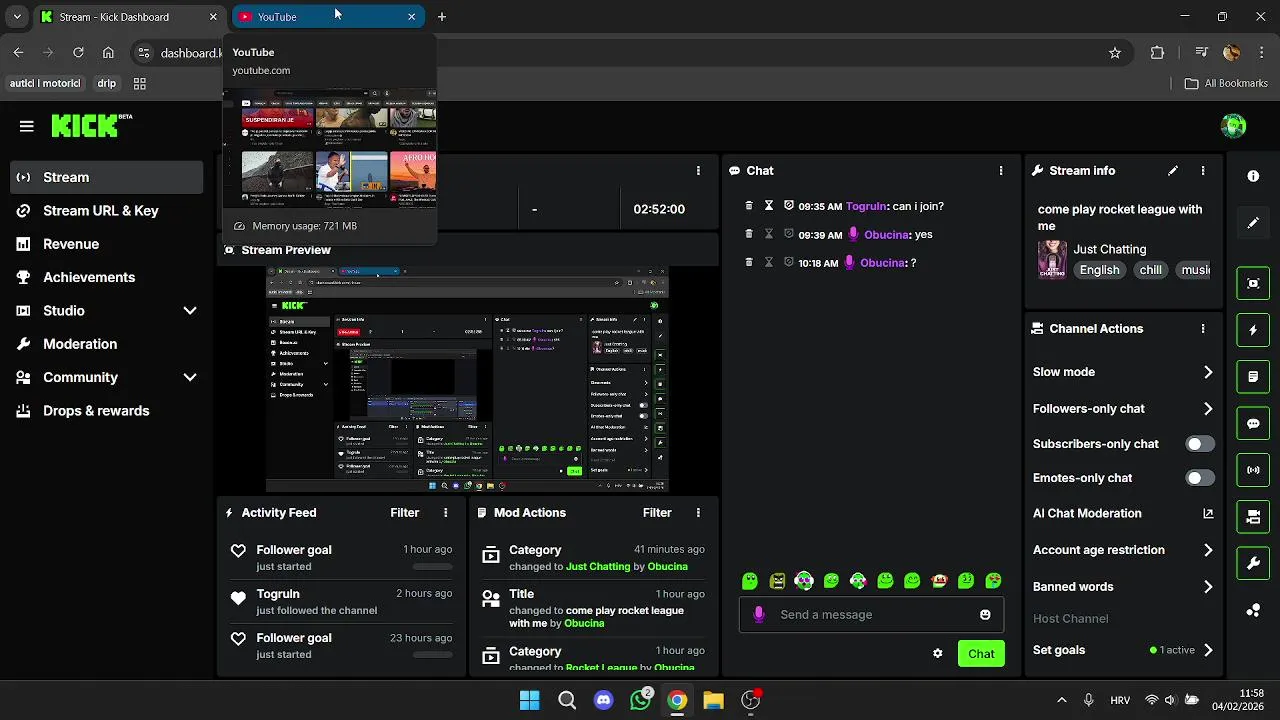Open Account age restriction chevron
Image resolution: width=1280 pixels, height=720 pixels.
pos(1208,550)
